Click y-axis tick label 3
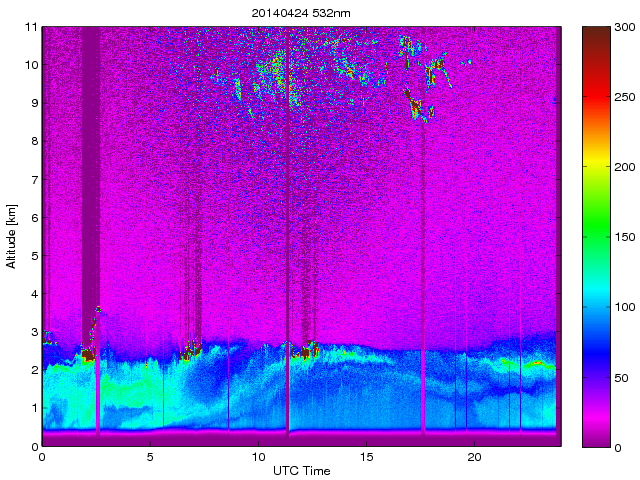The width and height of the screenshot is (640, 480). click(33, 332)
